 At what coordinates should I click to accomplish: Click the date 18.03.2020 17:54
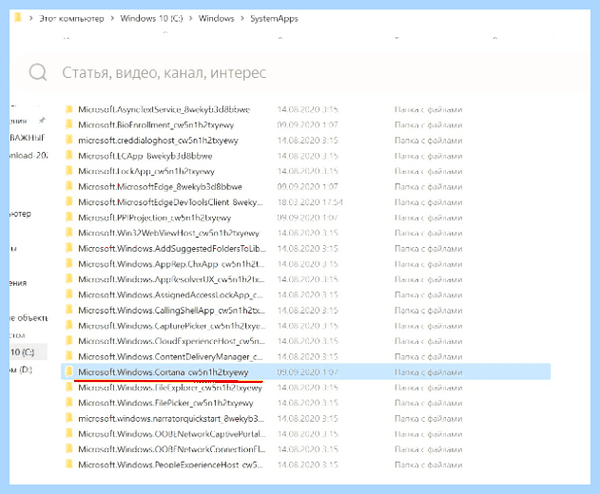point(310,202)
